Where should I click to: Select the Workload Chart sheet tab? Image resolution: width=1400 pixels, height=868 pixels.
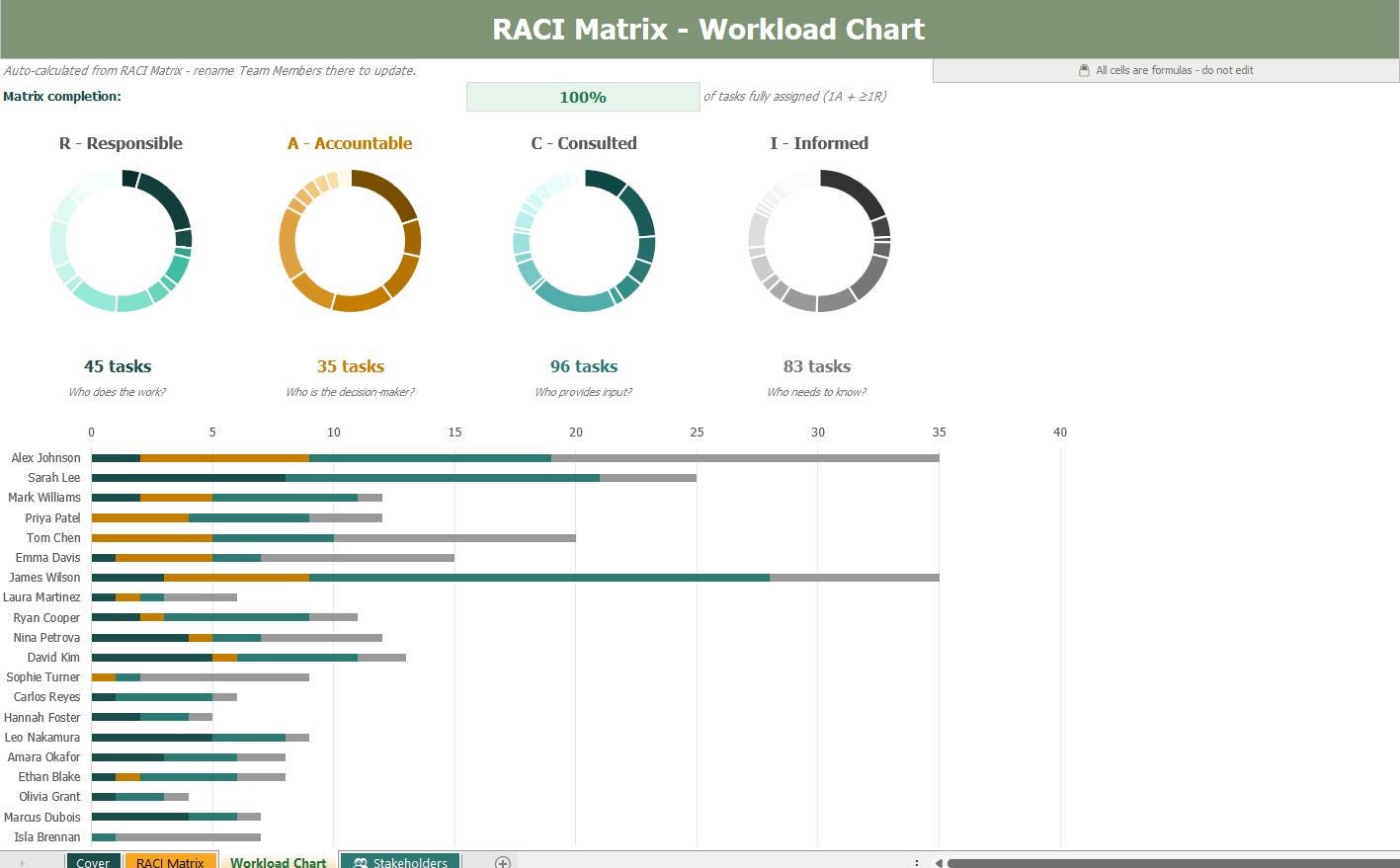click(x=278, y=862)
